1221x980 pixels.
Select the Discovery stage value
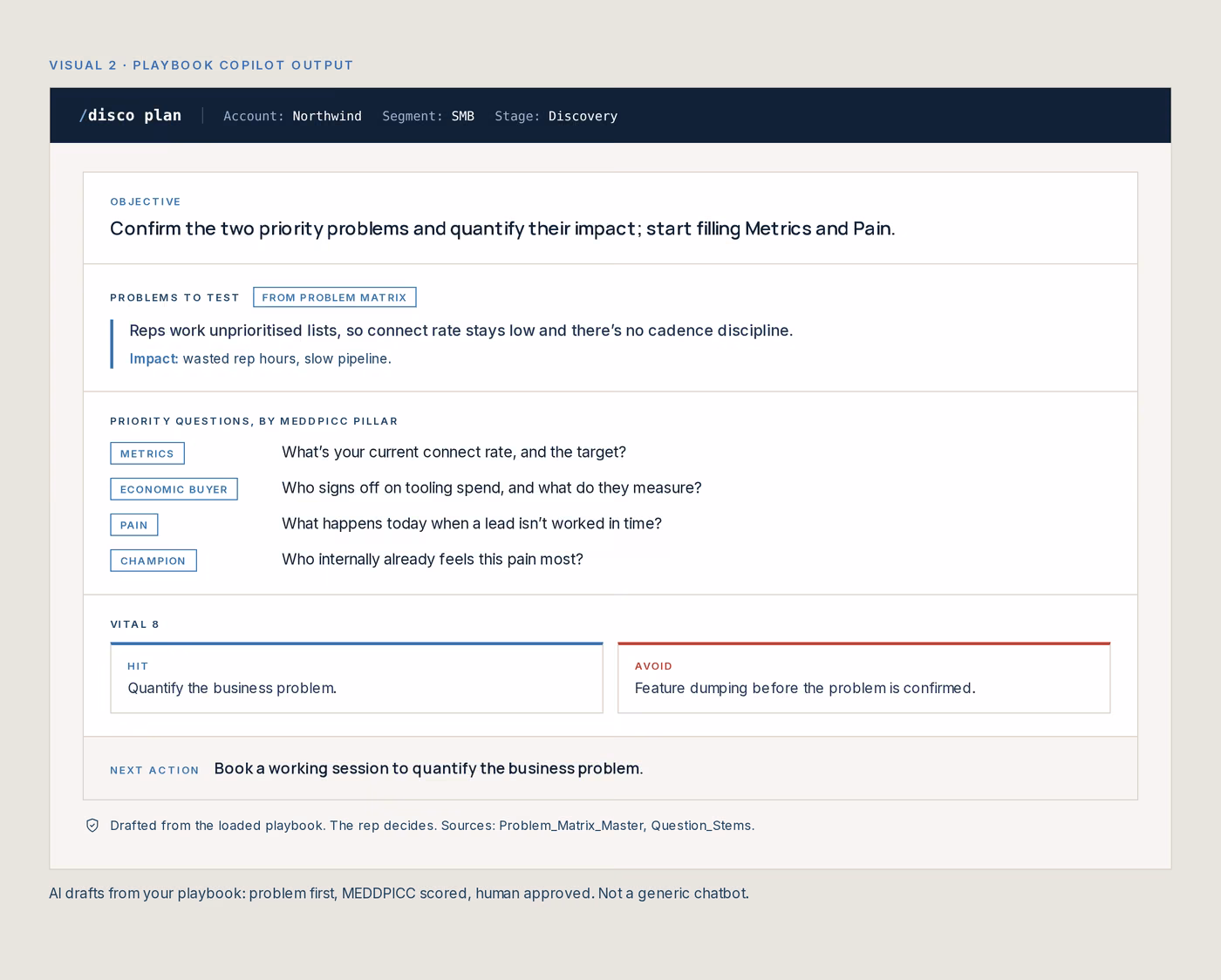583,116
